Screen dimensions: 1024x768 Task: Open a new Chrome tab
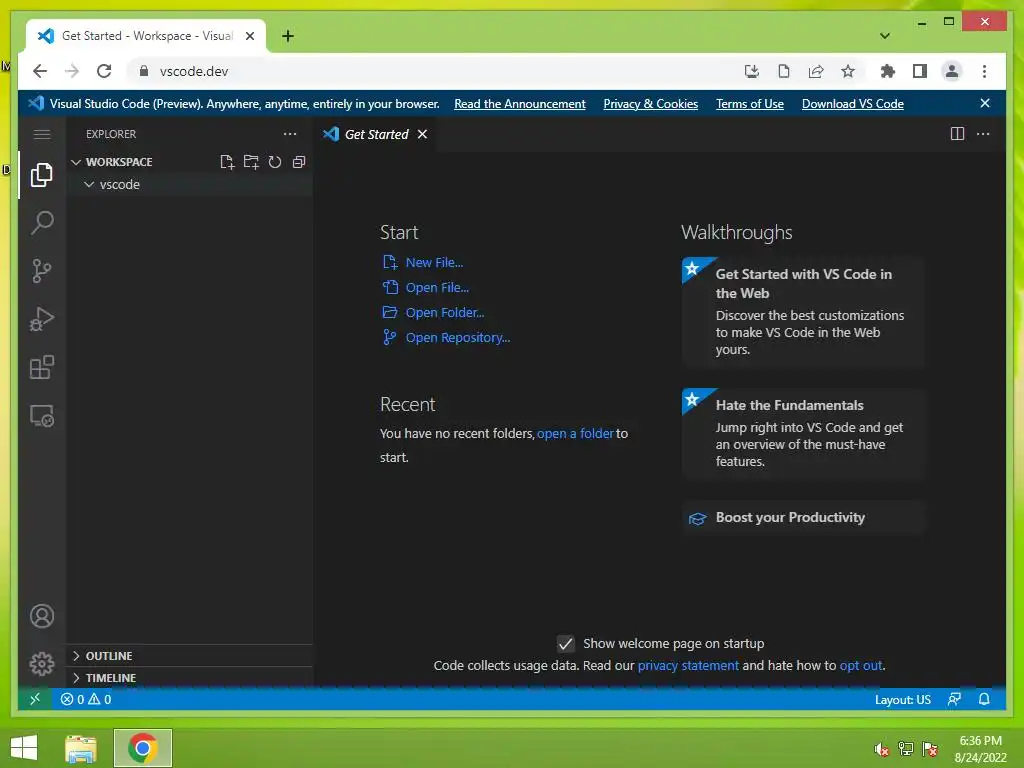pyautogui.click(x=288, y=36)
